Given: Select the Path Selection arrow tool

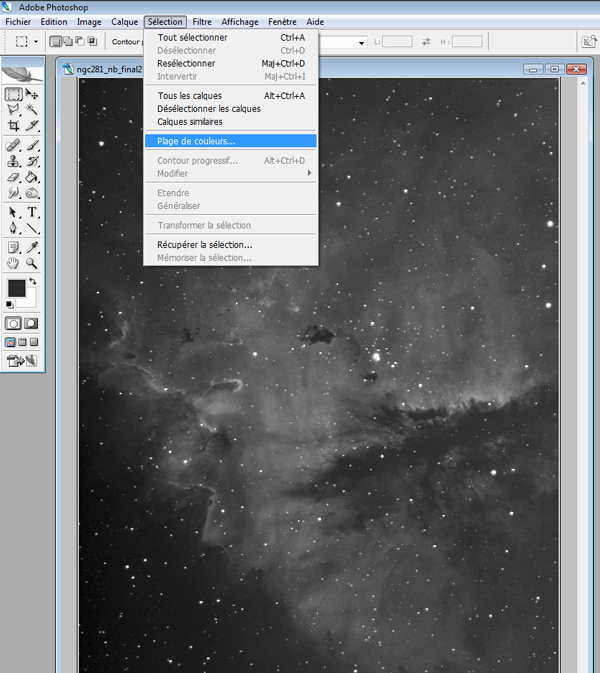Looking at the screenshot, I should [13, 212].
